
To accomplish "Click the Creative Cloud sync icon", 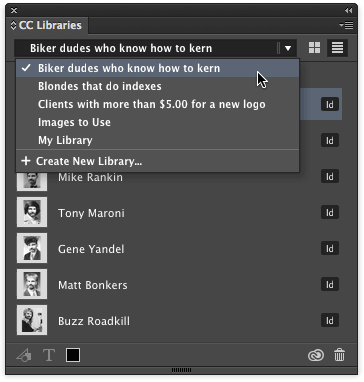I will [316, 356].
